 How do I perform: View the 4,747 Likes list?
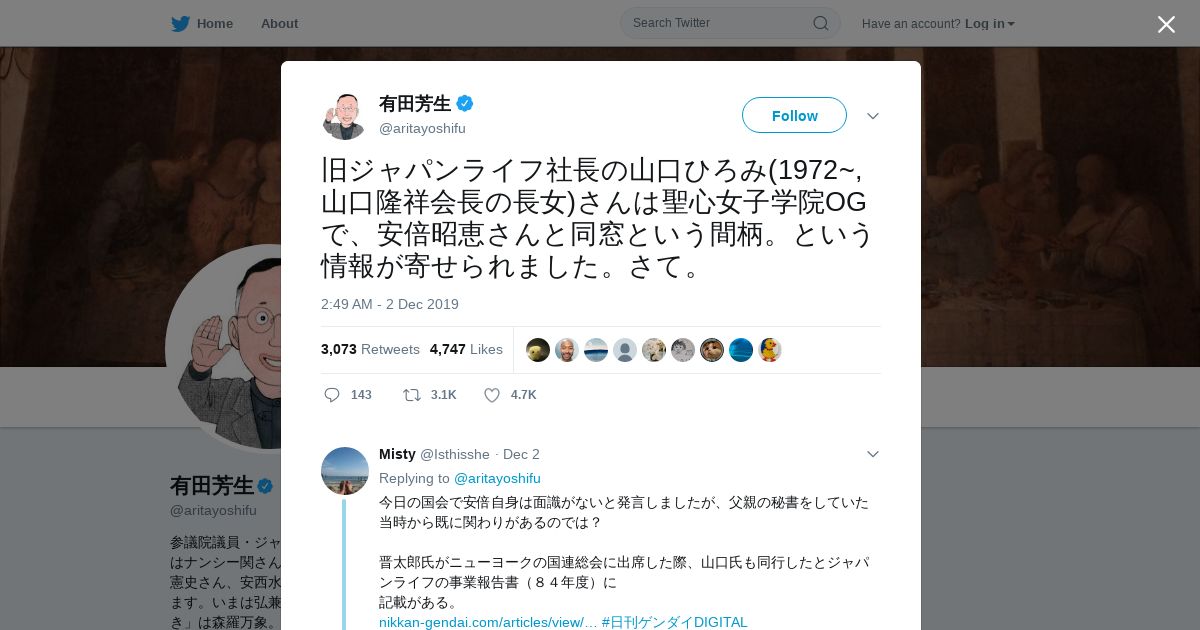[466, 349]
